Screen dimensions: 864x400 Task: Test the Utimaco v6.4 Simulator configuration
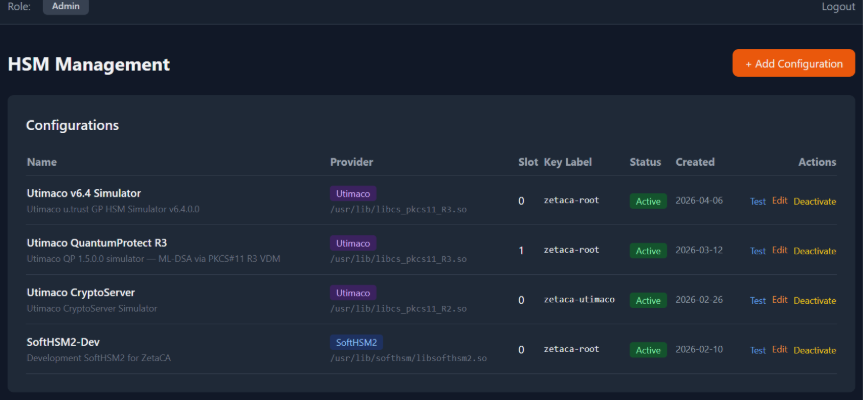tap(758, 201)
